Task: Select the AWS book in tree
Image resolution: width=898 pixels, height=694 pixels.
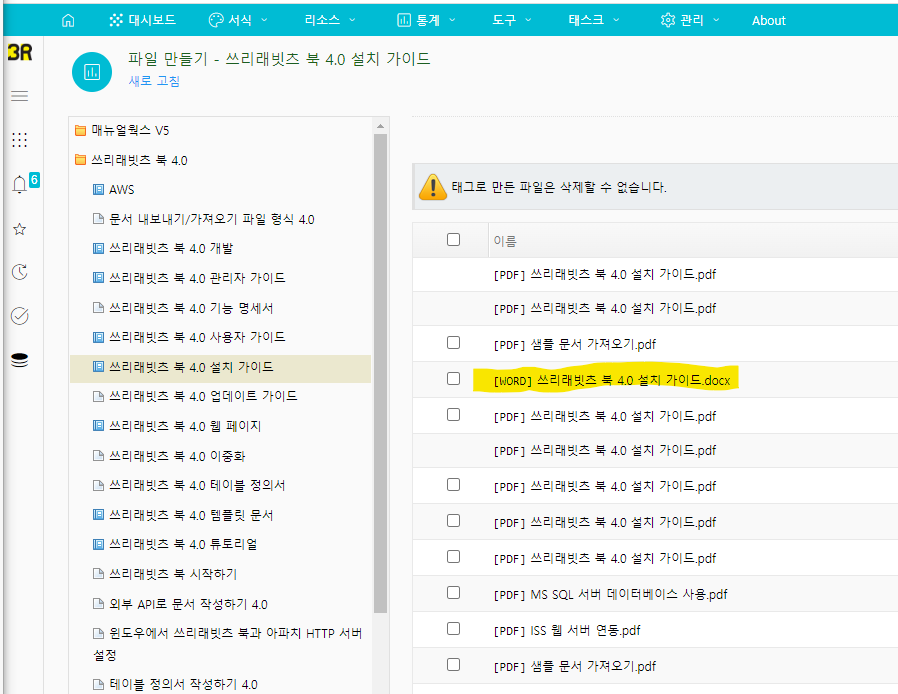Action: pos(121,190)
